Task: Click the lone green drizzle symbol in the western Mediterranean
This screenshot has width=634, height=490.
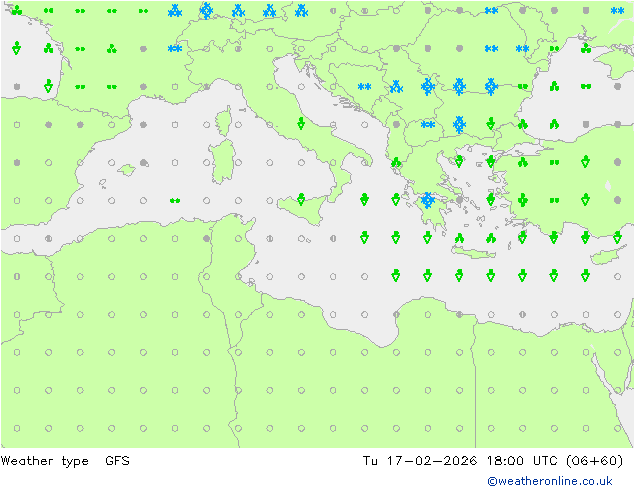Action: [x=175, y=201]
